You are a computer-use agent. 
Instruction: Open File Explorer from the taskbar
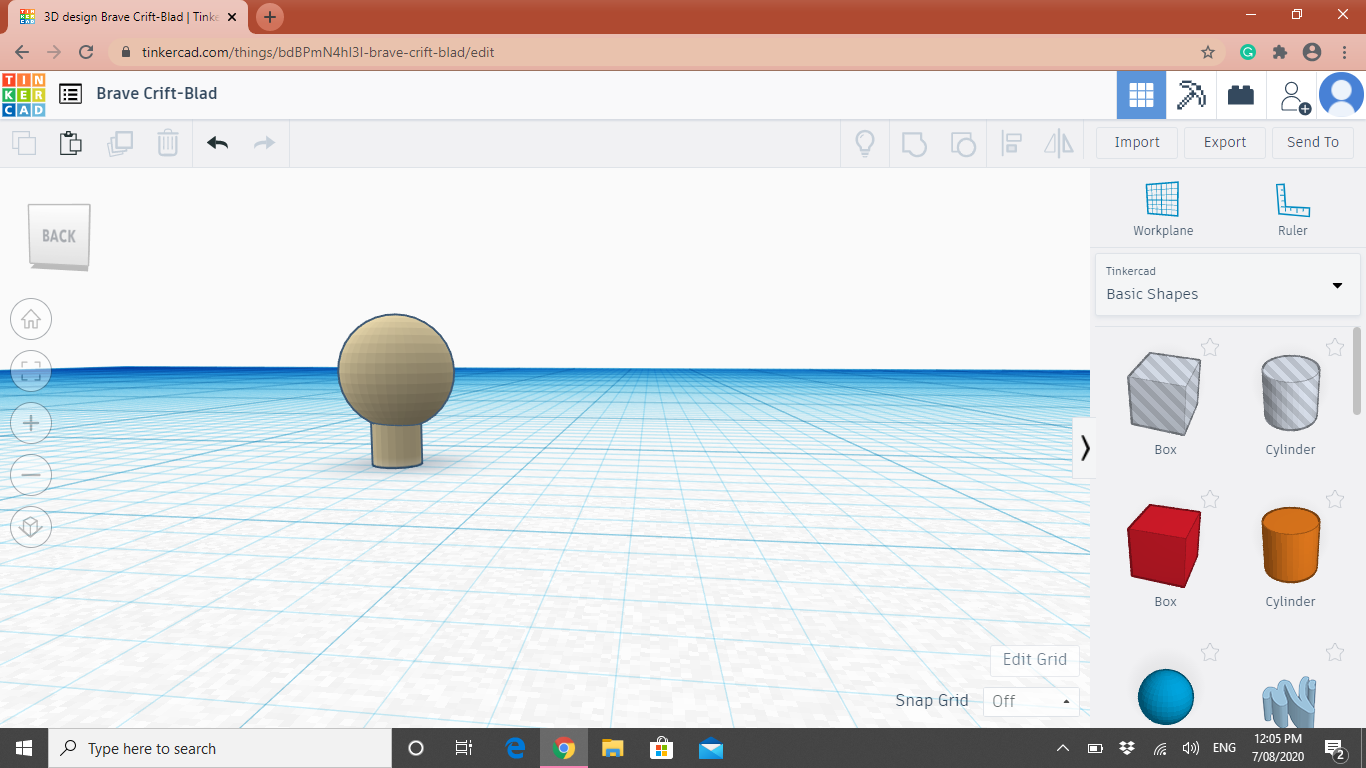pyautogui.click(x=613, y=748)
